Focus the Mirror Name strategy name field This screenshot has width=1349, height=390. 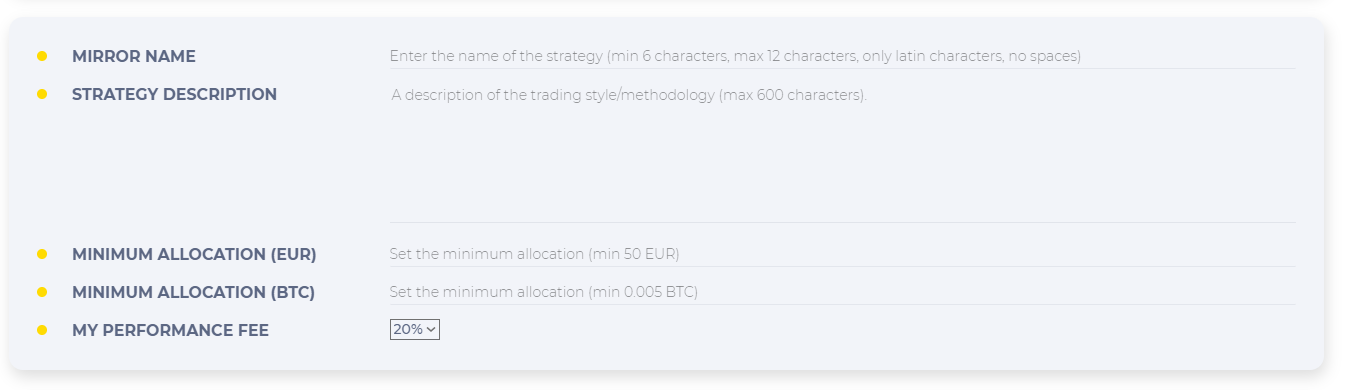(x=842, y=56)
